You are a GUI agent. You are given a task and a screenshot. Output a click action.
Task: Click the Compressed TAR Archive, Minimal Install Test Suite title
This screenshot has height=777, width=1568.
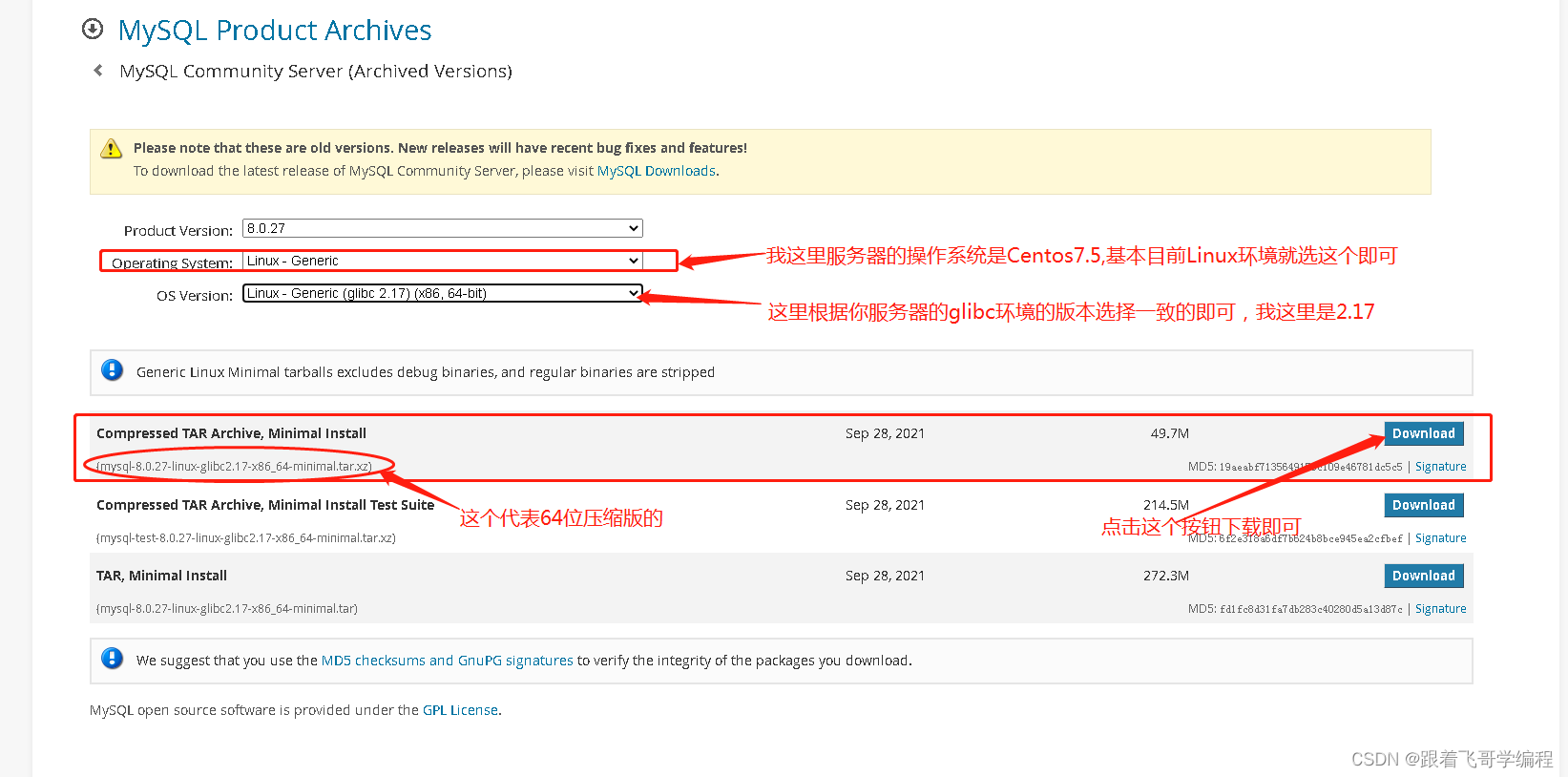265,505
